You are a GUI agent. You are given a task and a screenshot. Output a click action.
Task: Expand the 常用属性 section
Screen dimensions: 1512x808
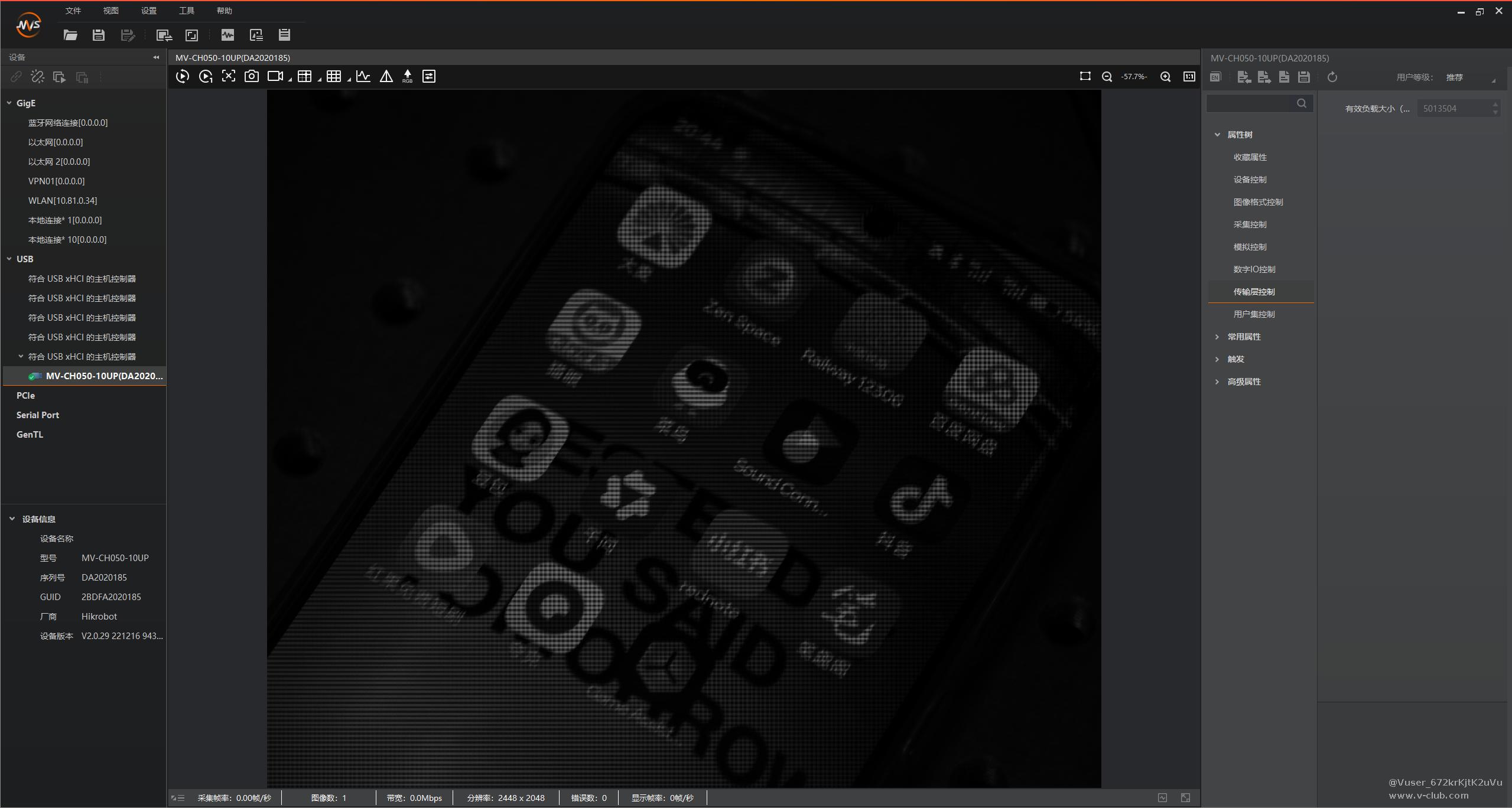[1217, 337]
